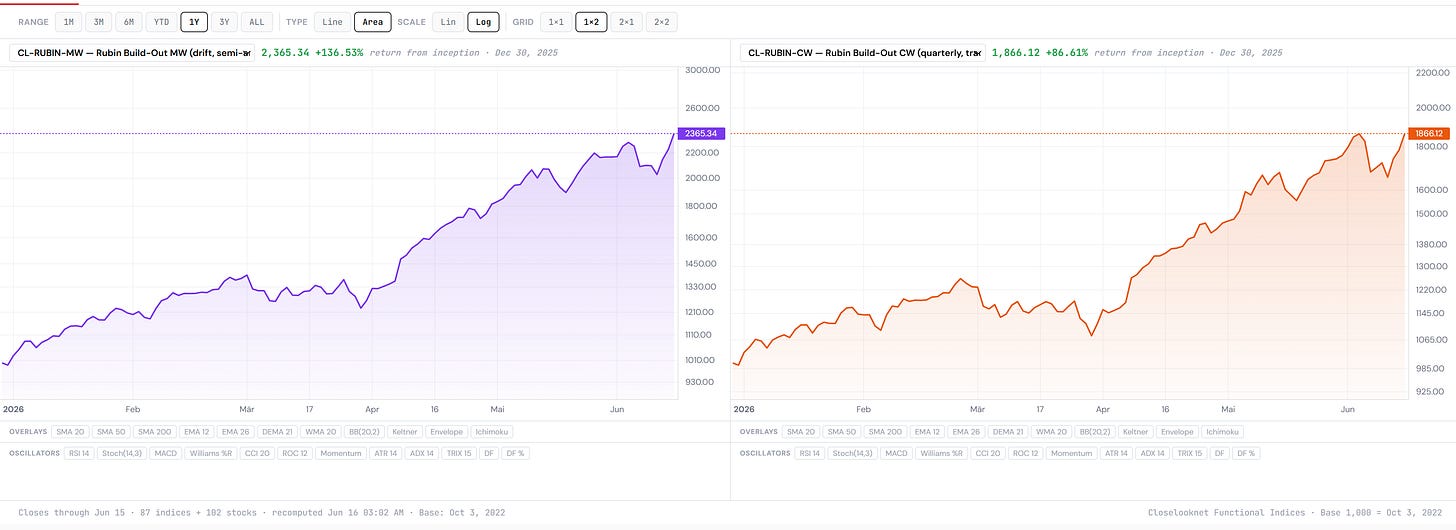Toggle Momentum oscillator under MW chart
1456x530 pixels.
(341, 453)
